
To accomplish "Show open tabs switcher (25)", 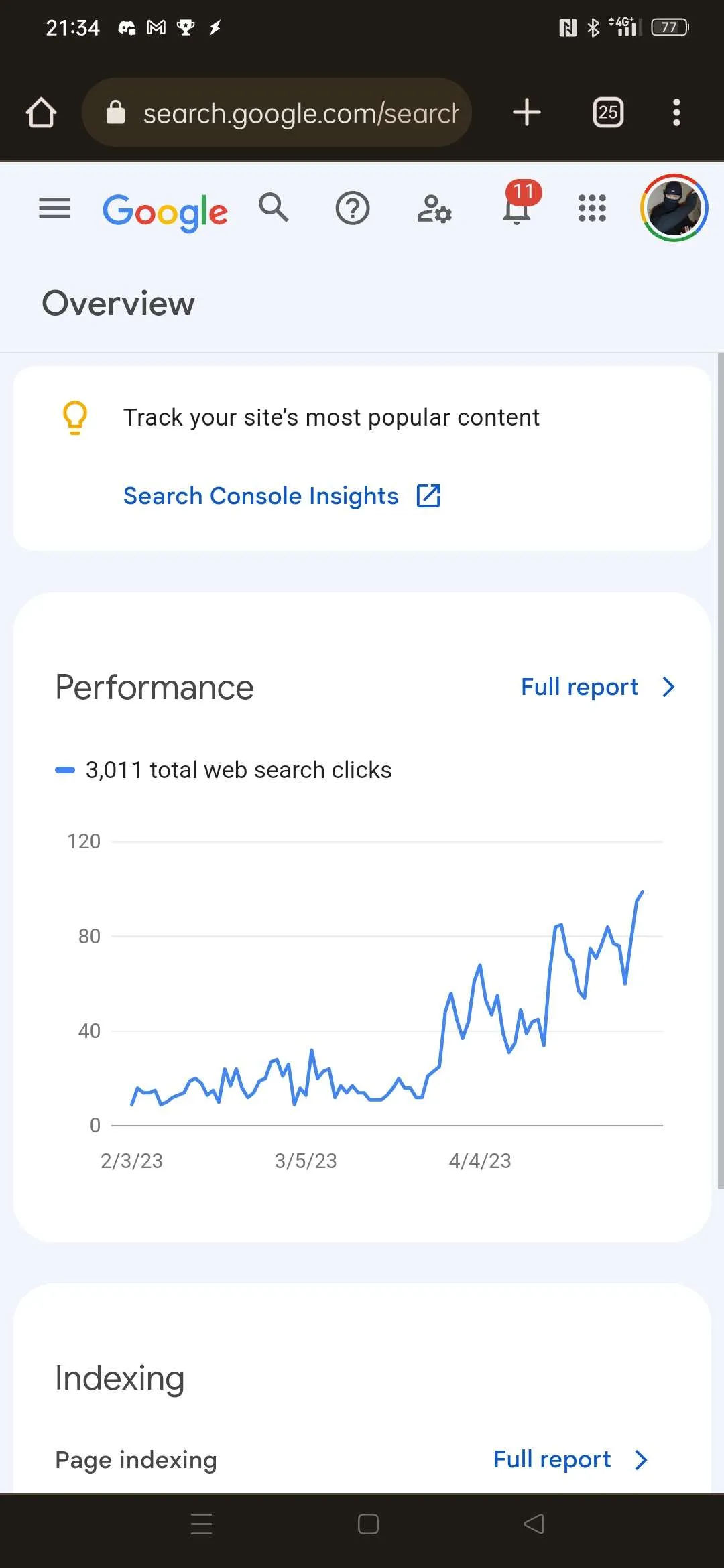I will pos(608,113).
